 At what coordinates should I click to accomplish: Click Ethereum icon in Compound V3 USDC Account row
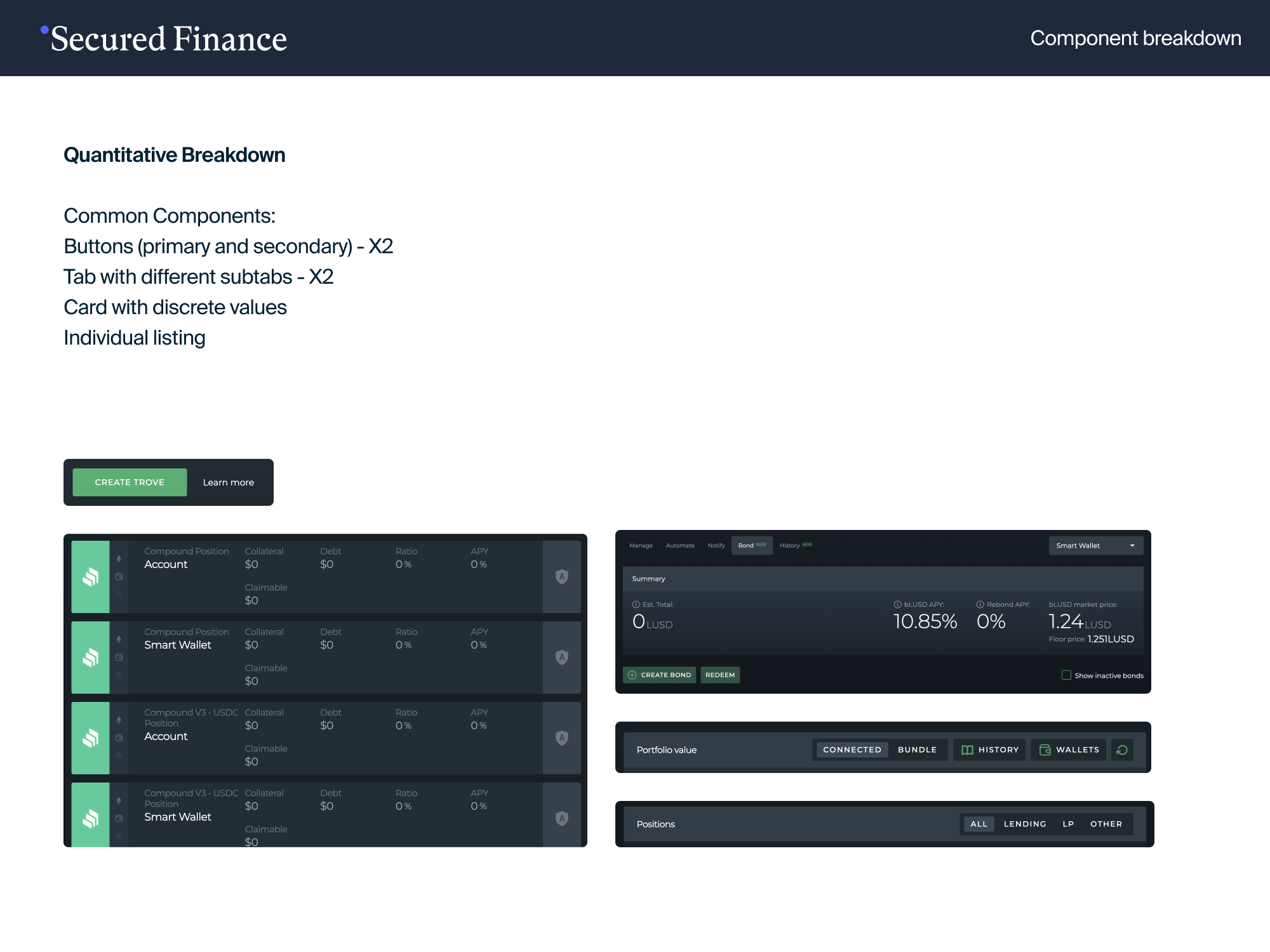[x=119, y=720]
